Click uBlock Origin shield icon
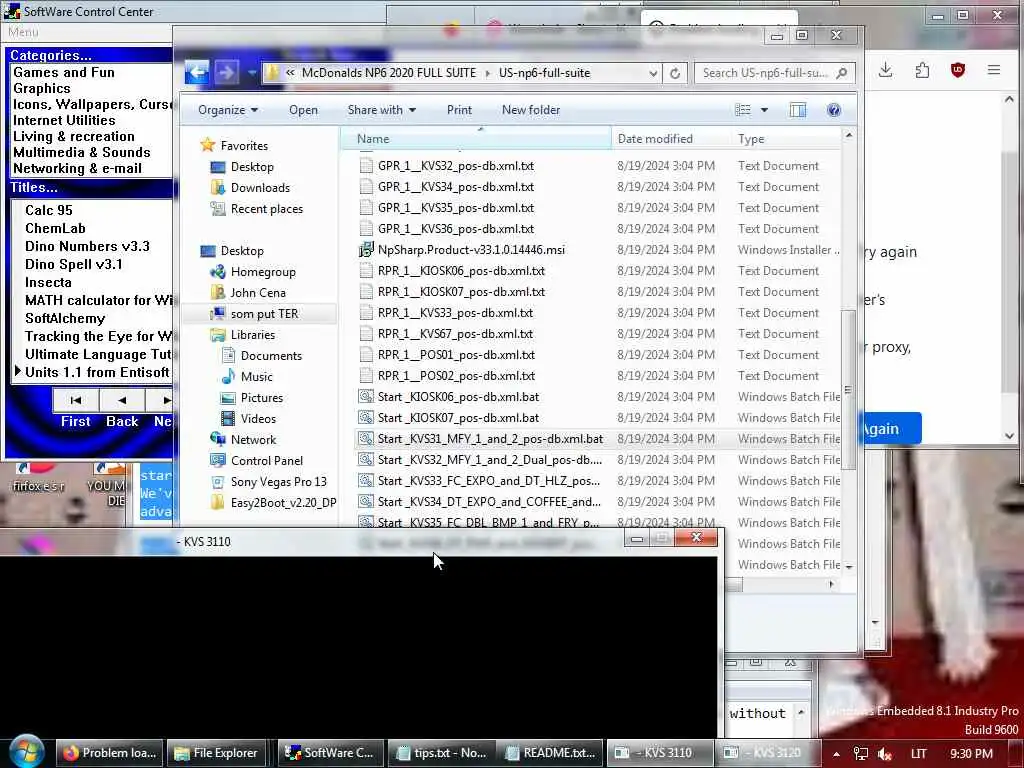The height and width of the screenshot is (768, 1024). point(957,70)
